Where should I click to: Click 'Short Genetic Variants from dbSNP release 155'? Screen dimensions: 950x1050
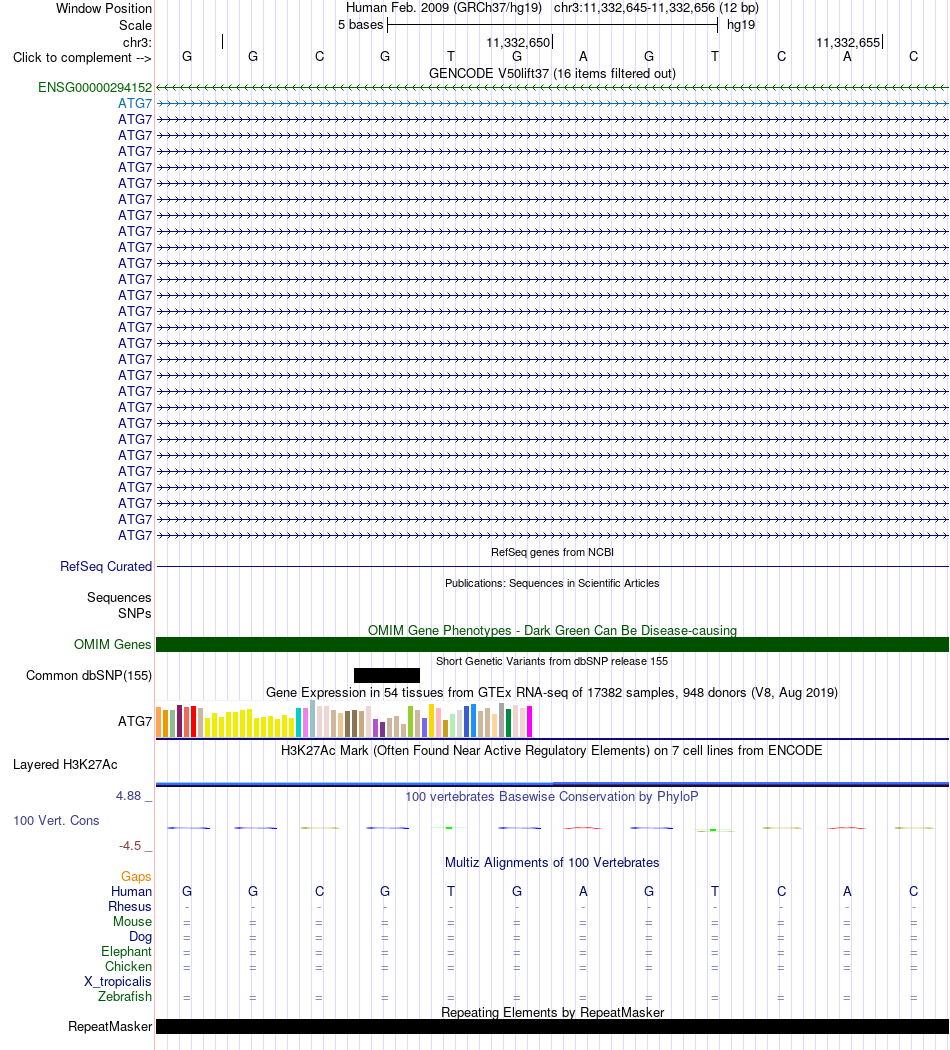pyautogui.click(x=552, y=661)
